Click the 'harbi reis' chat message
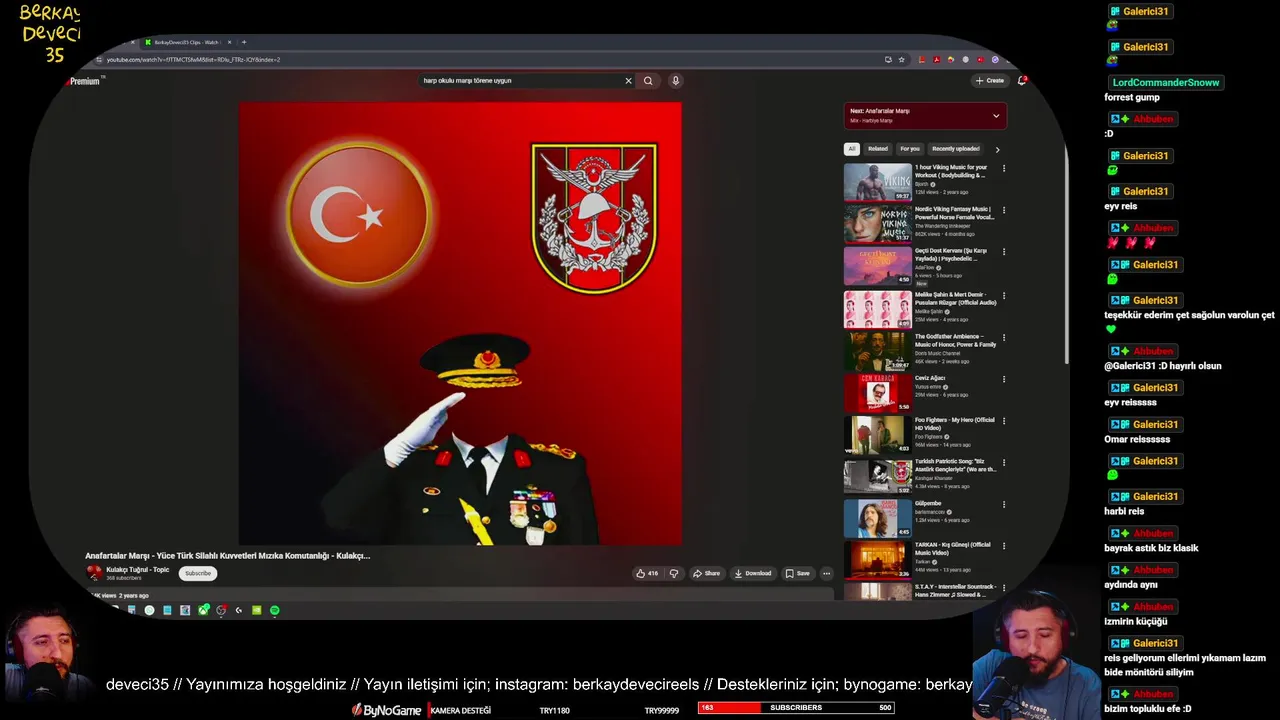Image resolution: width=1280 pixels, height=720 pixels. click(1124, 512)
